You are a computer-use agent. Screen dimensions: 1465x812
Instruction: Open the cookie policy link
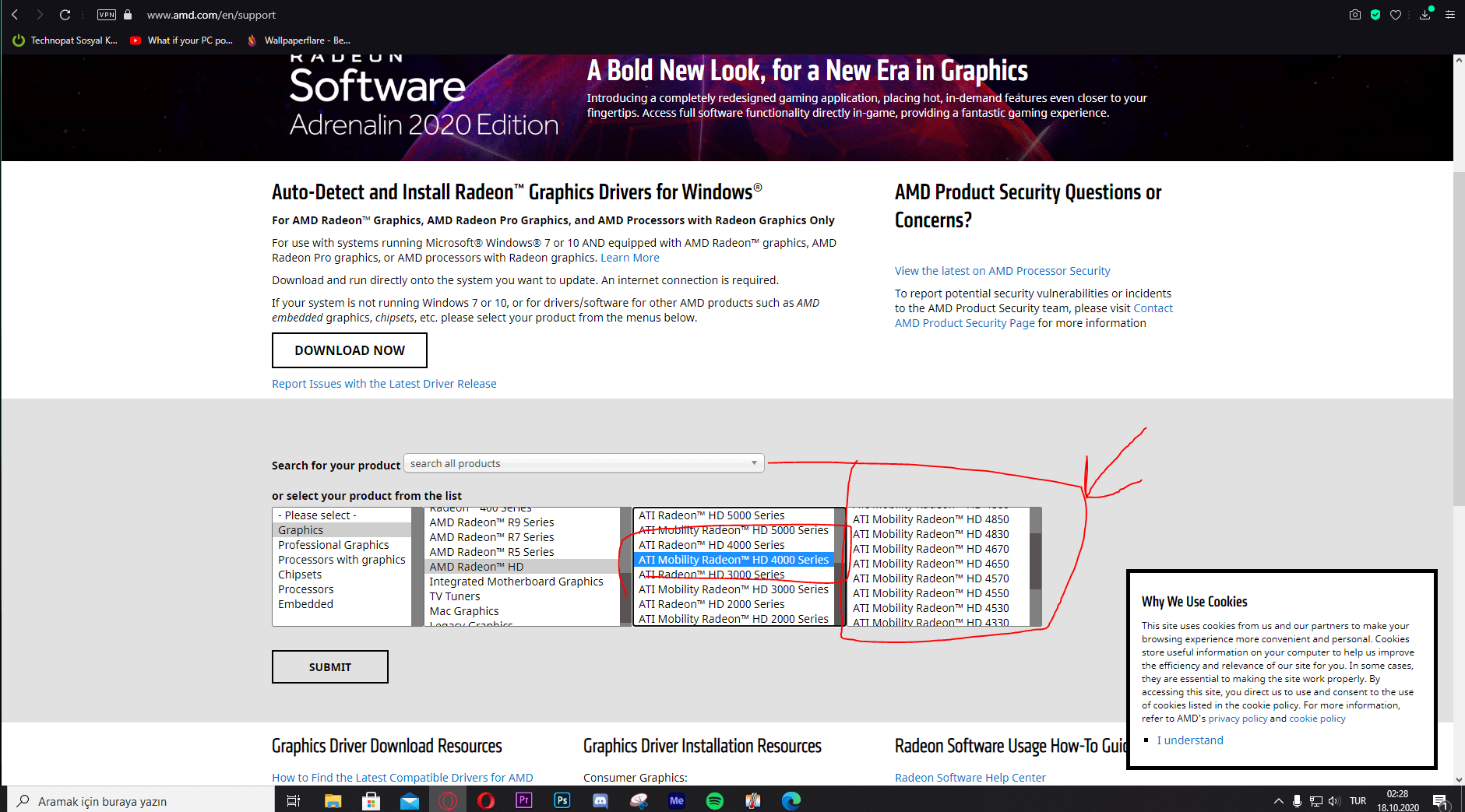[x=1317, y=719]
